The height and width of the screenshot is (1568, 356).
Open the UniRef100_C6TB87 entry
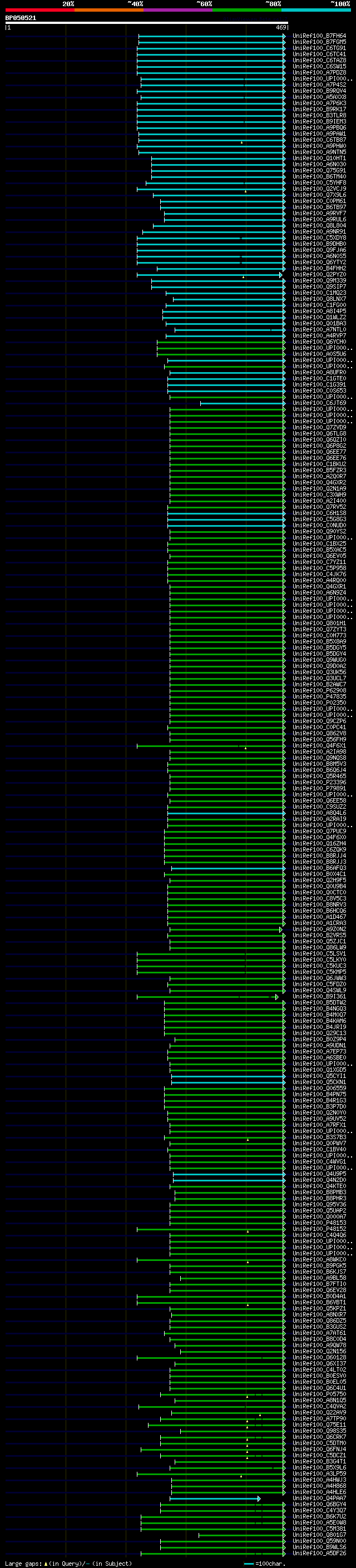tap(319, 140)
